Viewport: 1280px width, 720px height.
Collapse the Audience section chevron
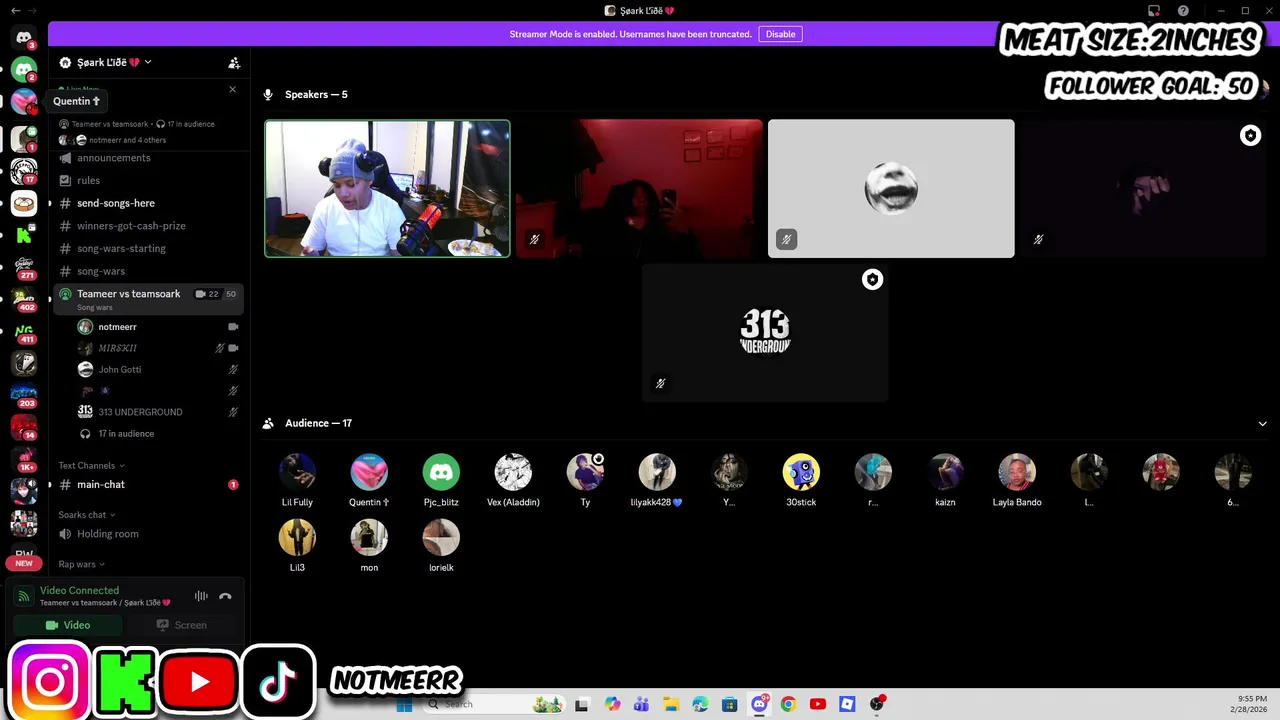click(x=1262, y=423)
